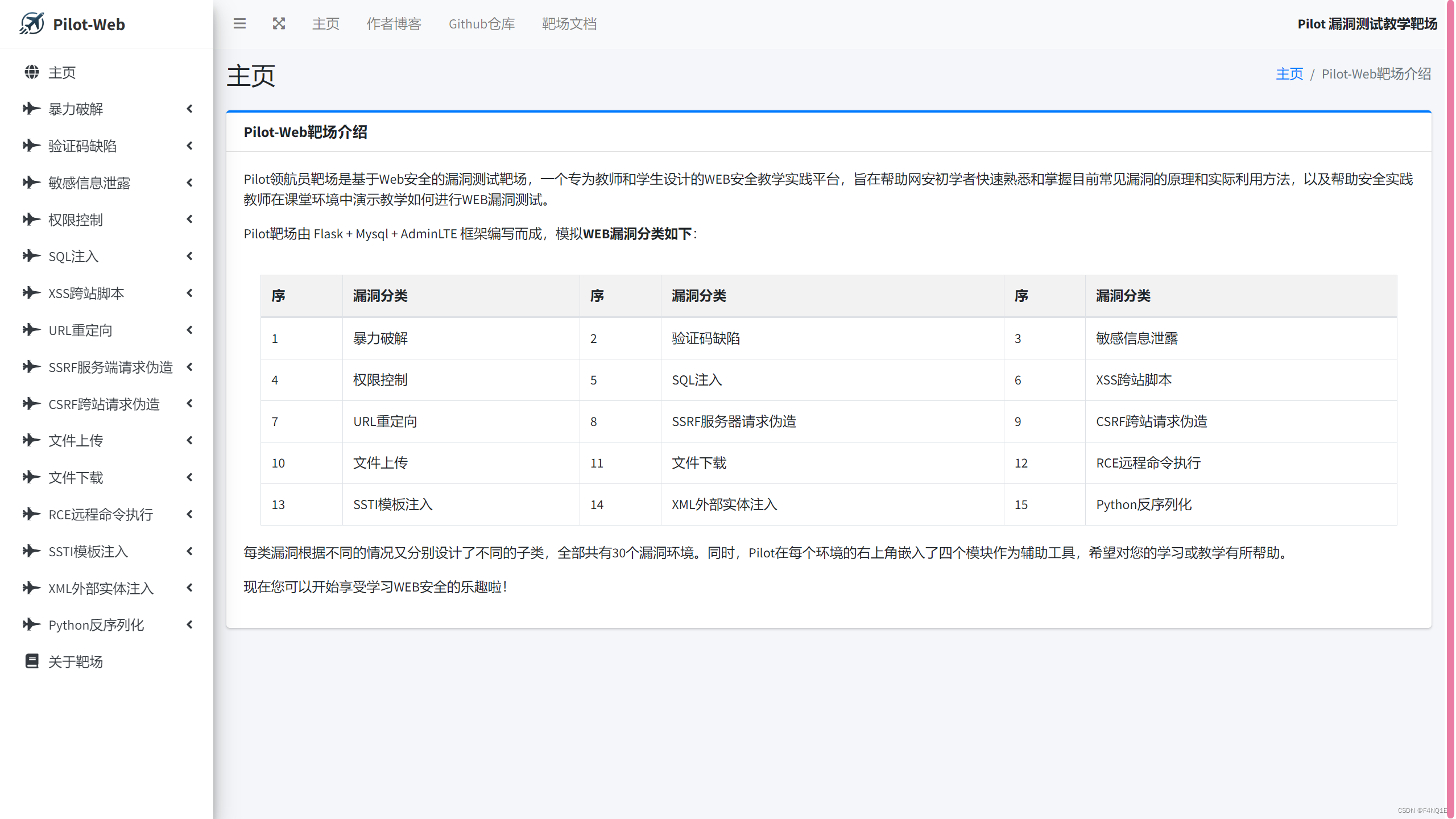Image resolution: width=1456 pixels, height=819 pixels.
Task: Click plane icon next to Python反序列化
Action: tap(32, 624)
